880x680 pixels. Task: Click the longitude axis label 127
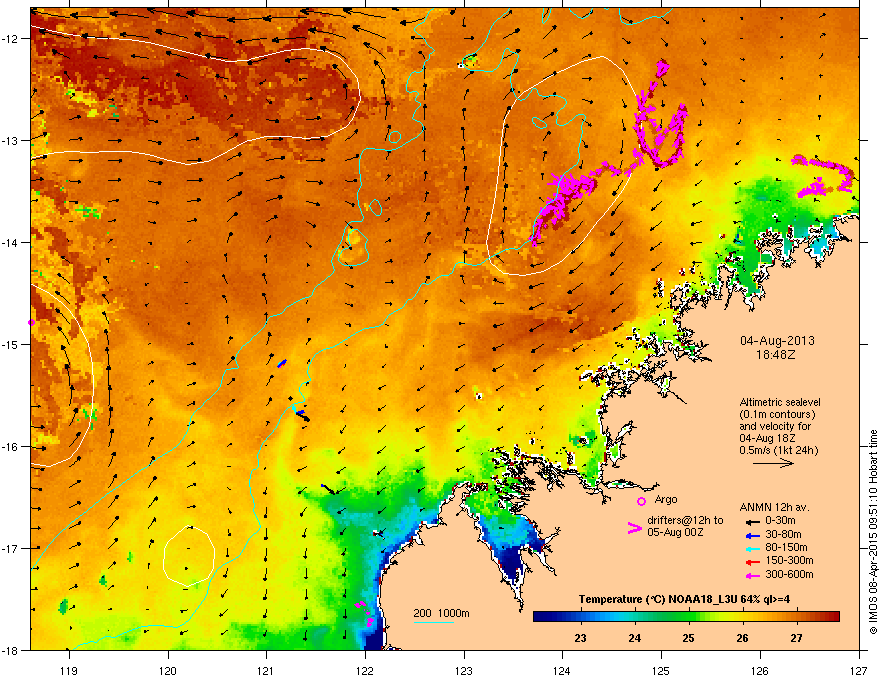[x=859, y=670]
